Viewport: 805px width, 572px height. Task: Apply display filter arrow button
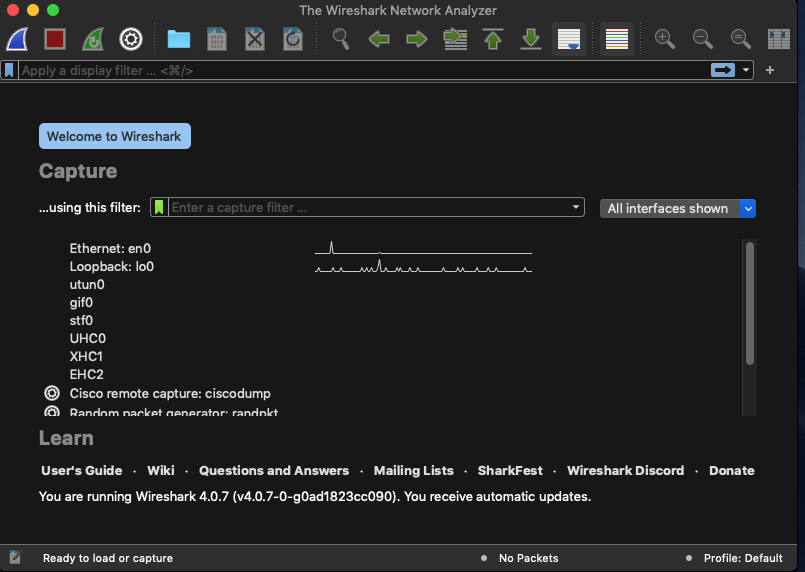coord(723,70)
